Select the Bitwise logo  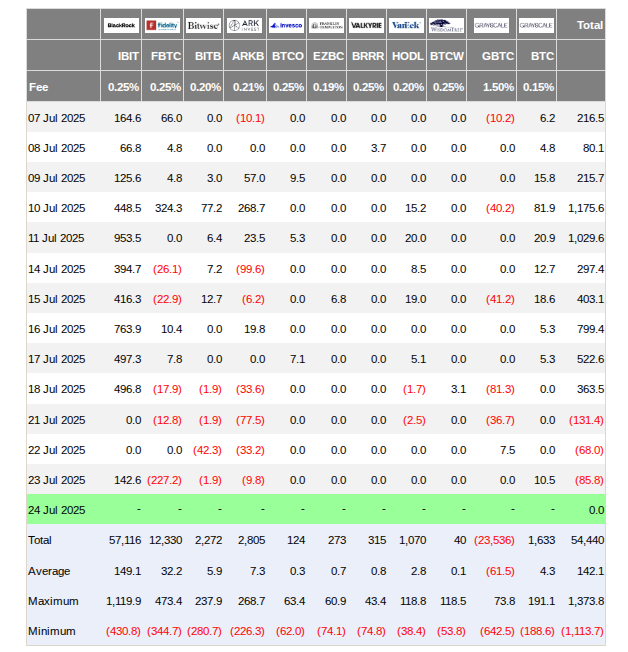[203, 25]
